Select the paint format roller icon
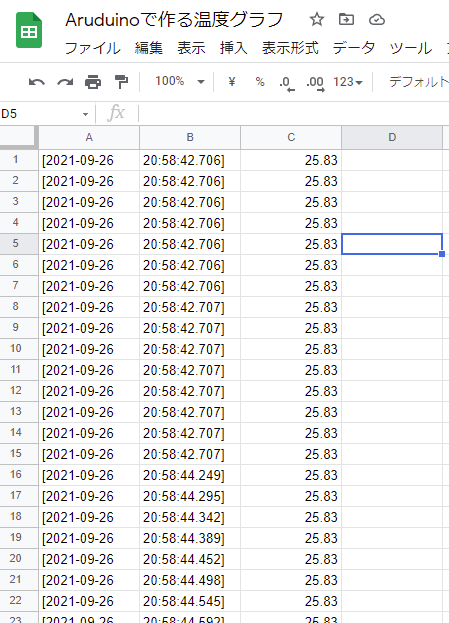The height and width of the screenshot is (623, 449). [121, 82]
